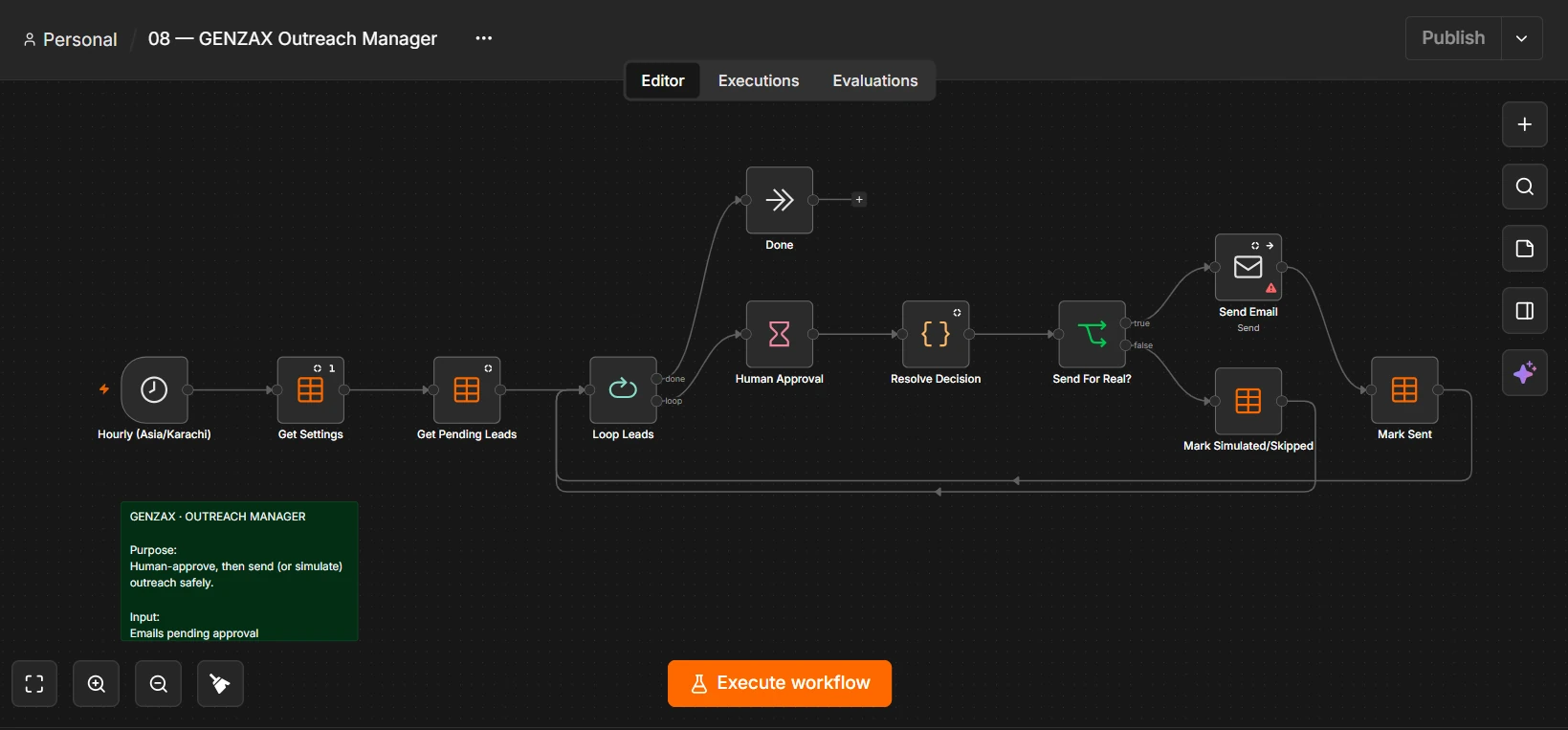Expand the Publish dropdown arrow
The width and height of the screenshot is (1568, 730).
pos(1522,38)
